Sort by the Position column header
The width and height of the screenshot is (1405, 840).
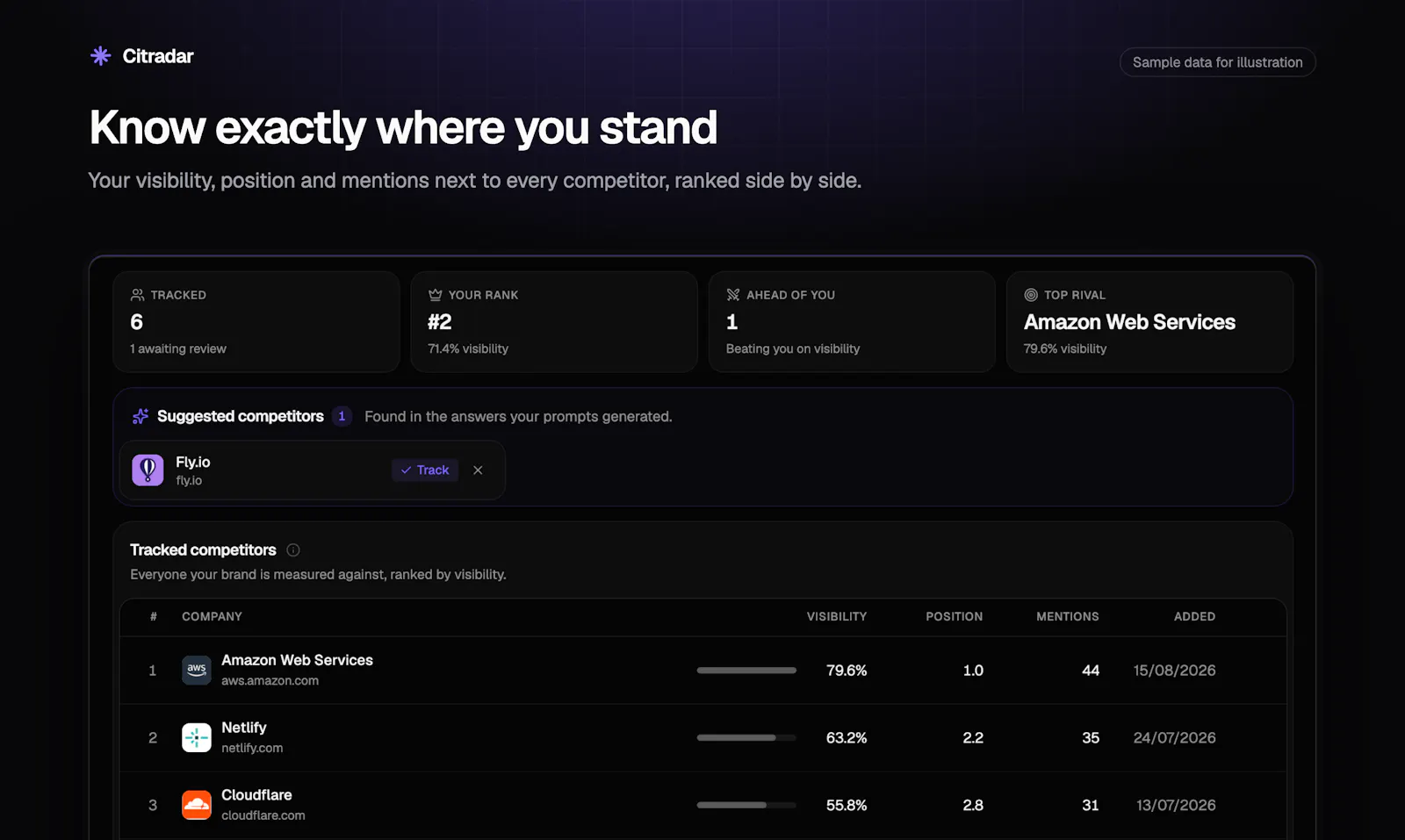pyautogui.click(x=954, y=617)
